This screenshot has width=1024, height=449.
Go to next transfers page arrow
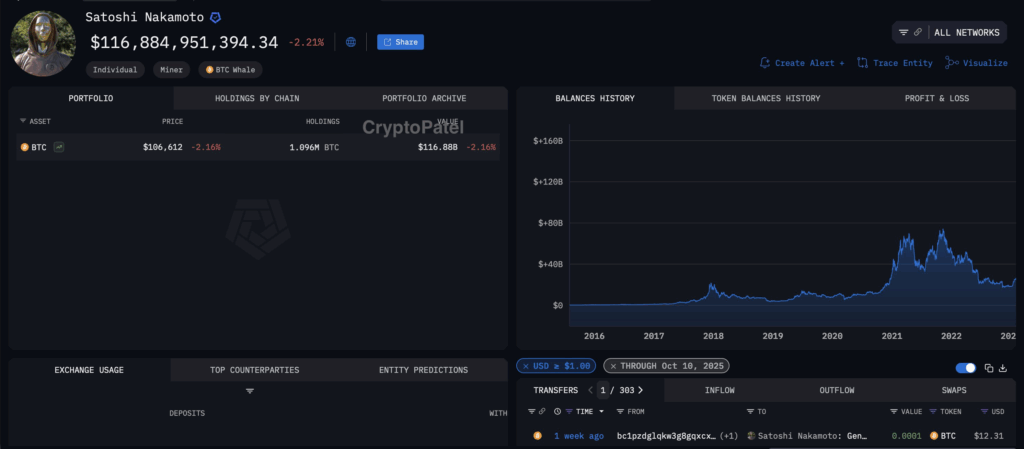(x=640, y=390)
